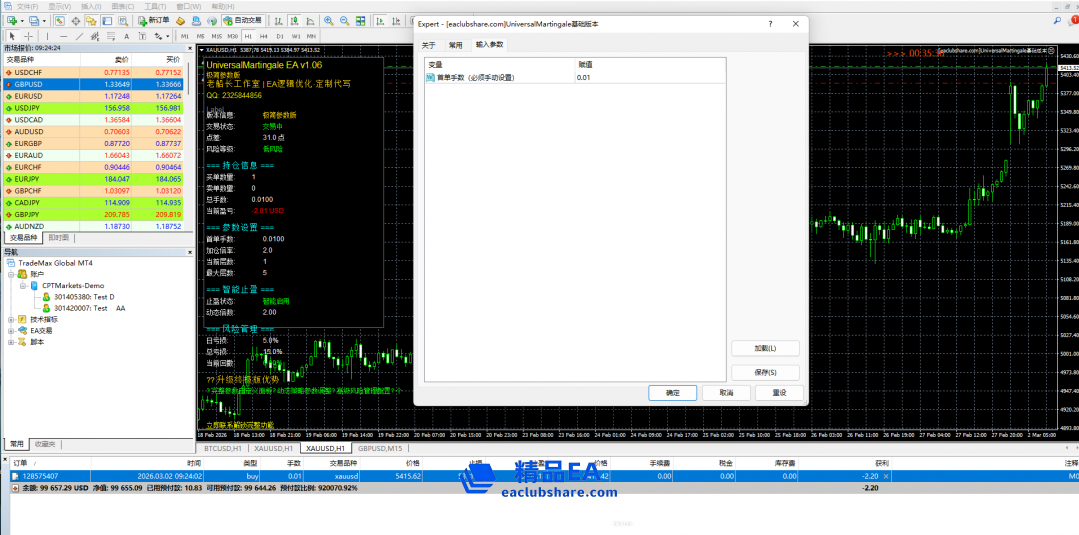The width and height of the screenshot is (1079, 535).
Task: Select the text label 'A' drawing tool
Action: [127, 37]
